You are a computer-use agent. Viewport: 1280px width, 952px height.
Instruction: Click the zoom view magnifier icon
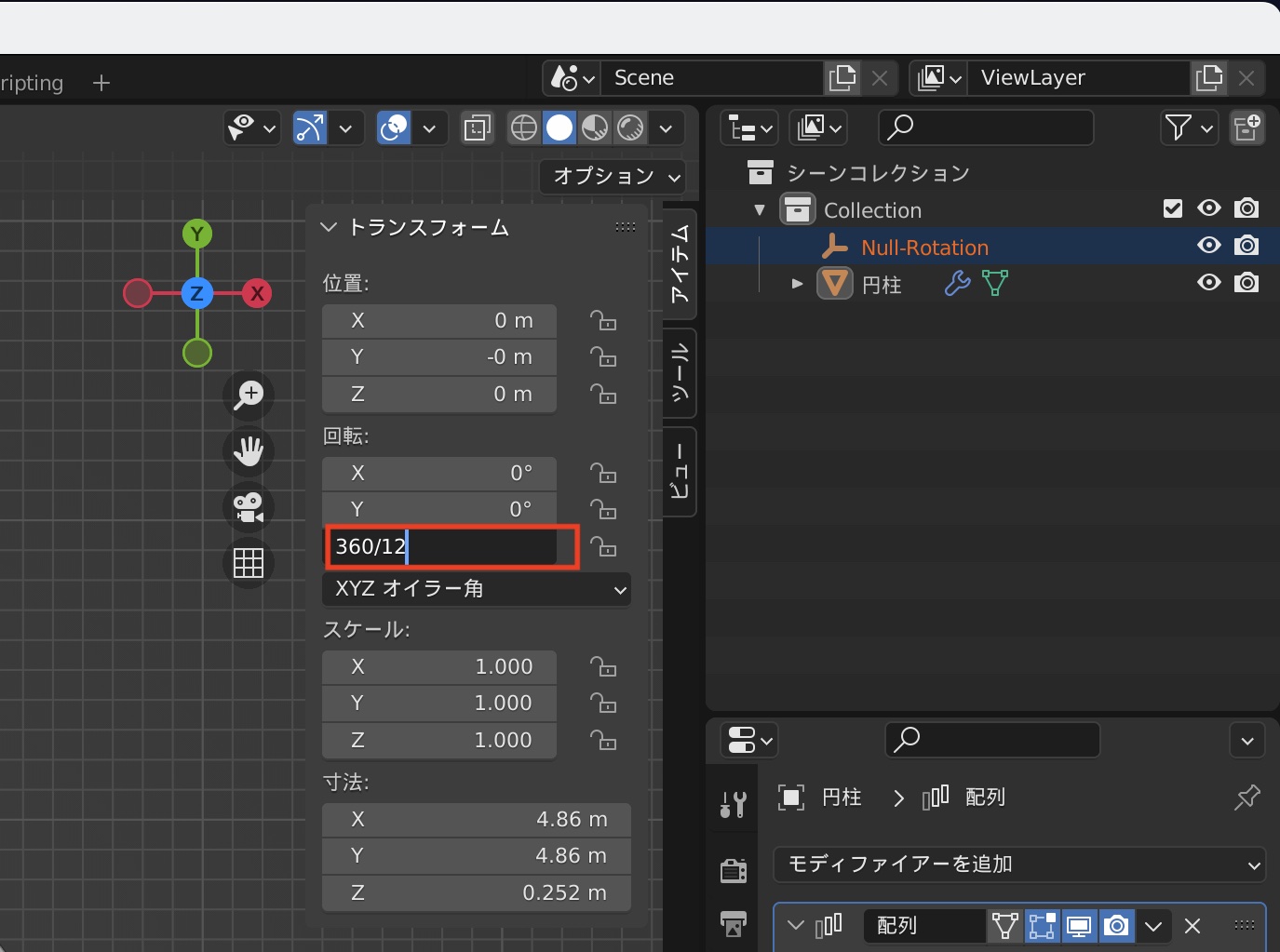coord(249,395)
